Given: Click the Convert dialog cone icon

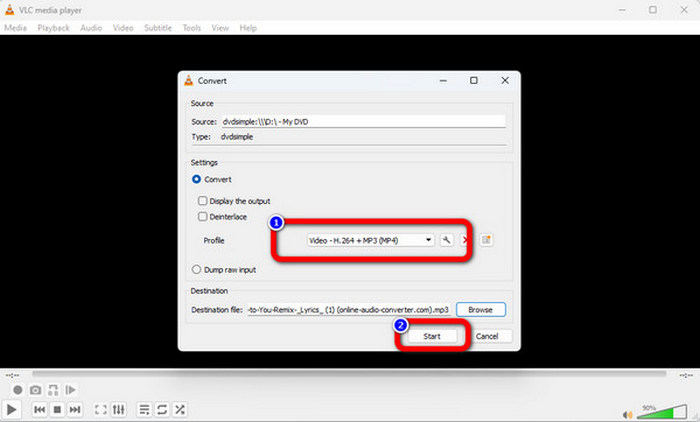Looking at the screenshot, I should [188, 80].
